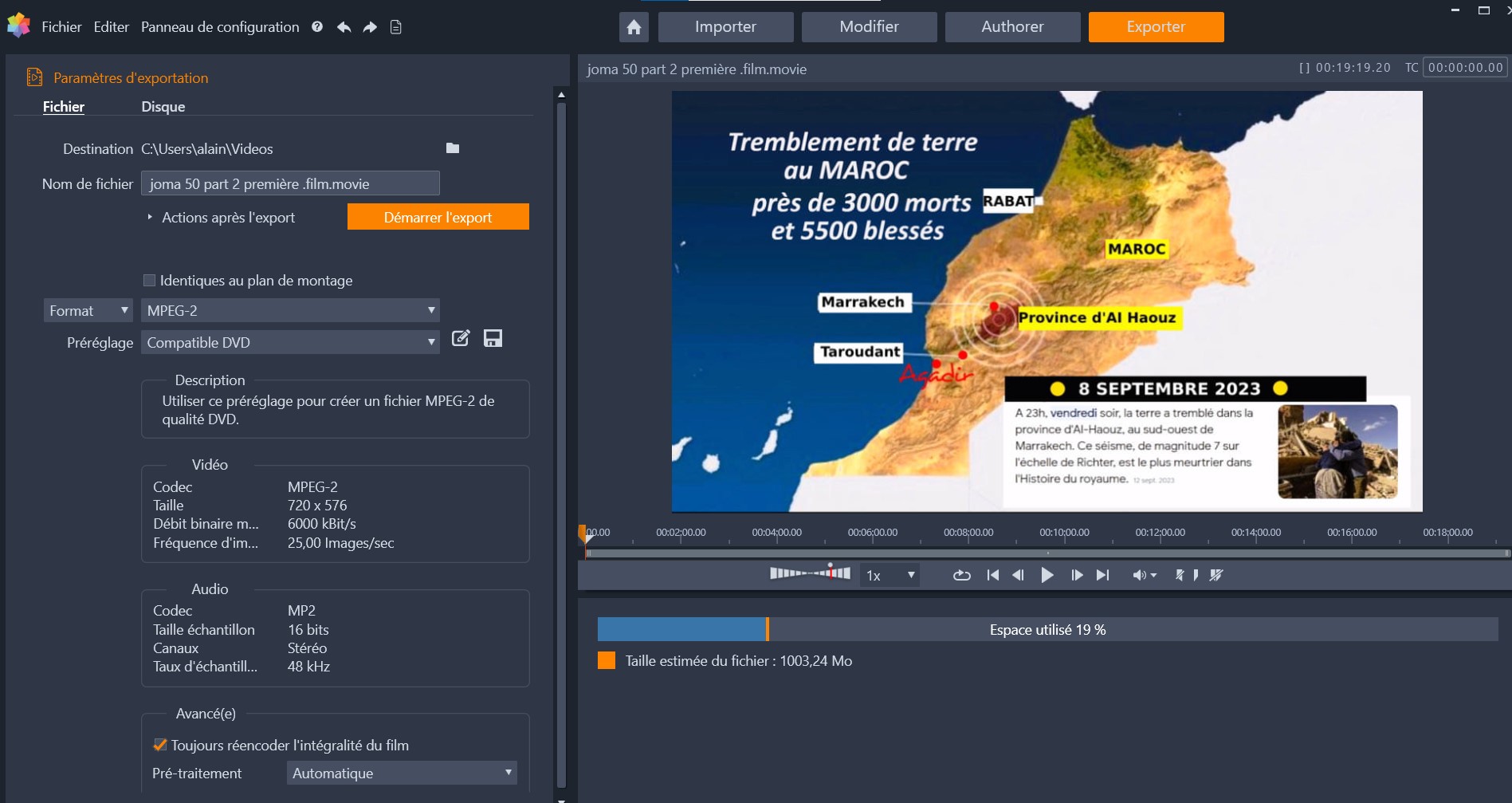This screenshot has width=1512, height=803.
Task: Open the Compatible DVD preset dropdown
Action: click(x=290, y=342)
